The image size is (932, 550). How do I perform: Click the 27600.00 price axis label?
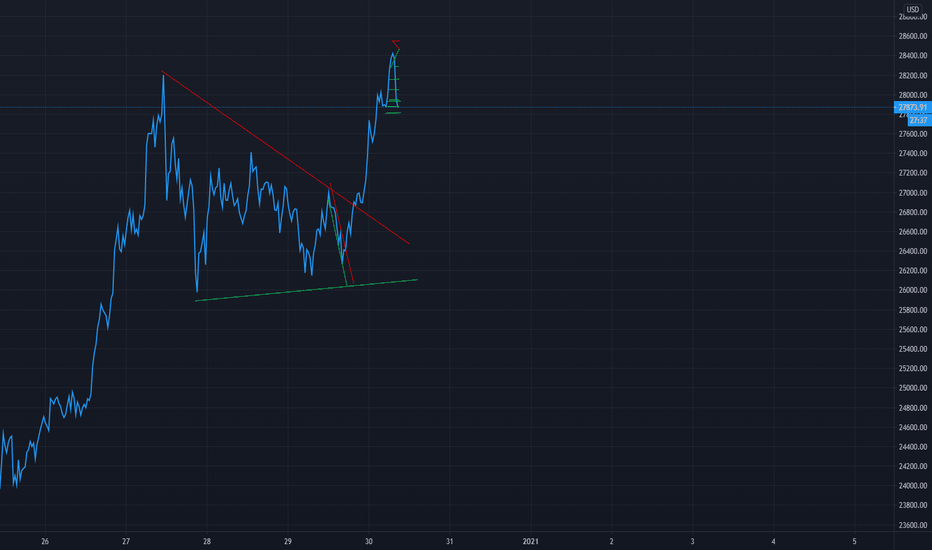[x=912, y=134]
